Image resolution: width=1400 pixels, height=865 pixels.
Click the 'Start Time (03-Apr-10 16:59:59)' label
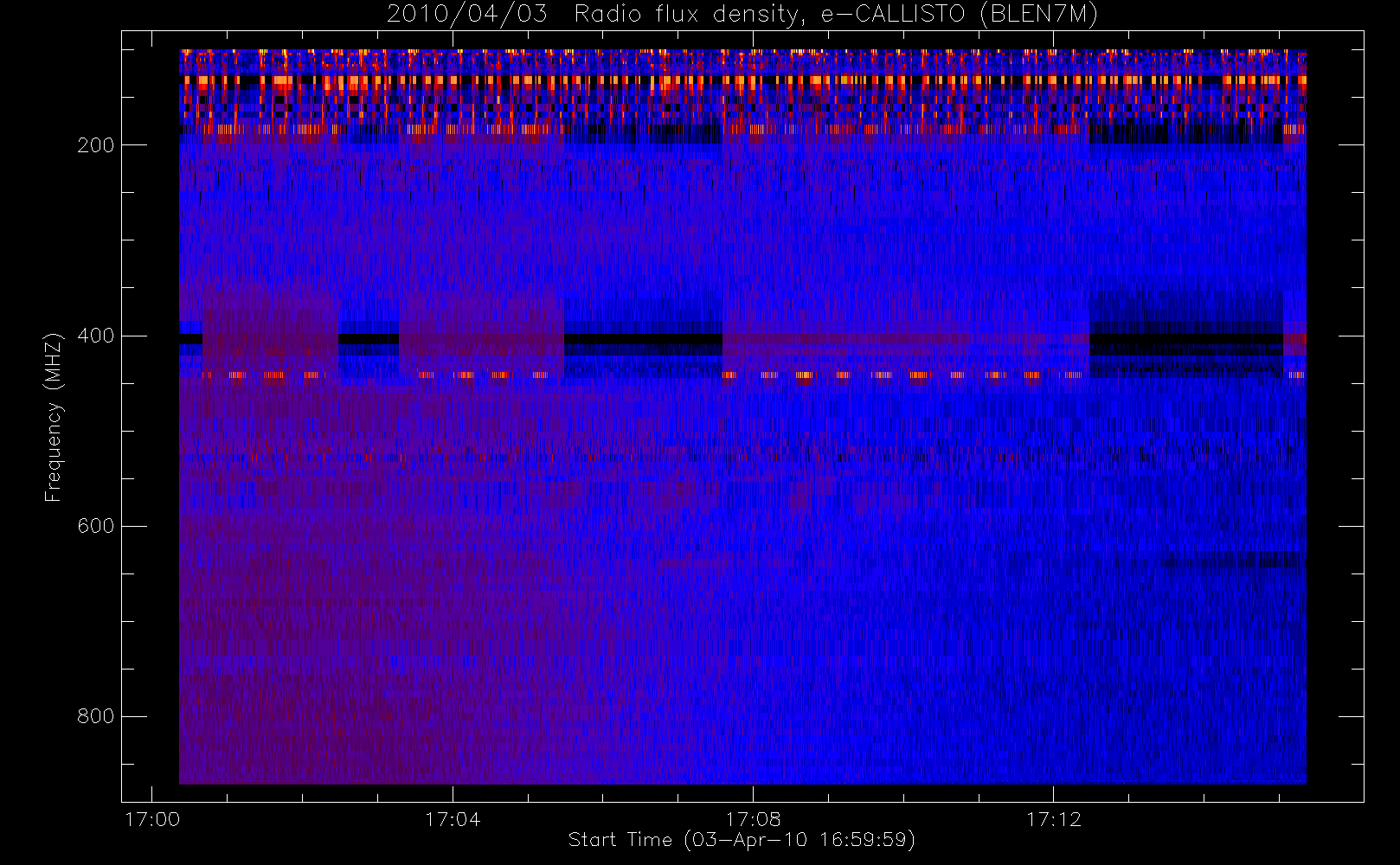pos(742,840)
